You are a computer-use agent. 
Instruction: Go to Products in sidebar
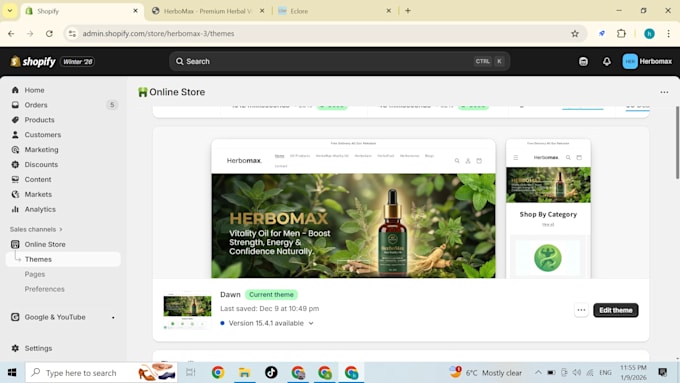coord(39,120)
